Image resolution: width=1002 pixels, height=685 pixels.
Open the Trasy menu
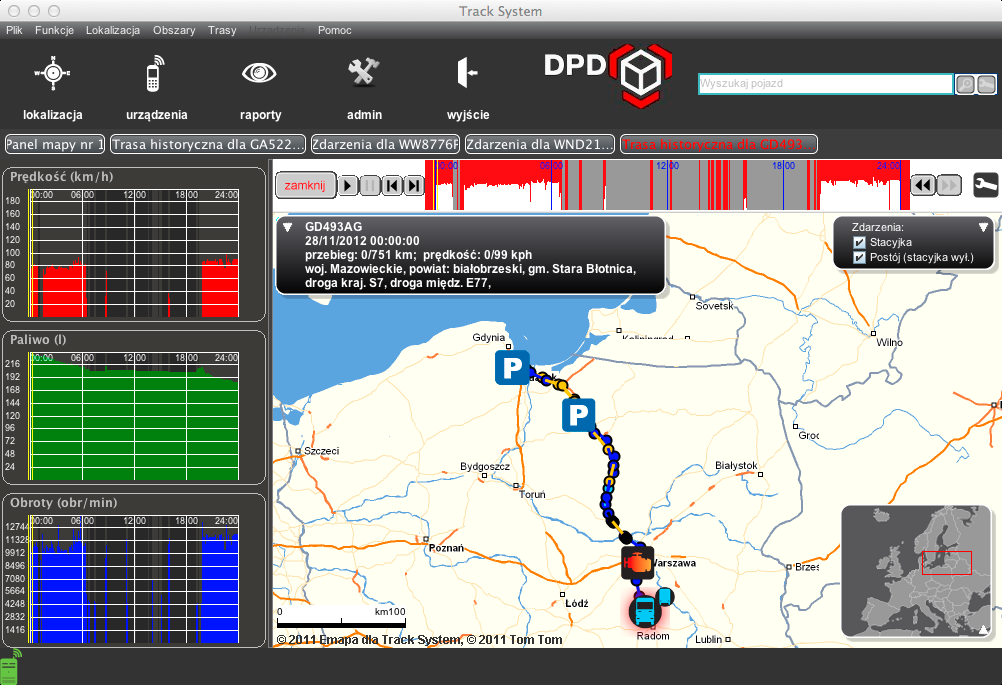(x=222, y=30)
